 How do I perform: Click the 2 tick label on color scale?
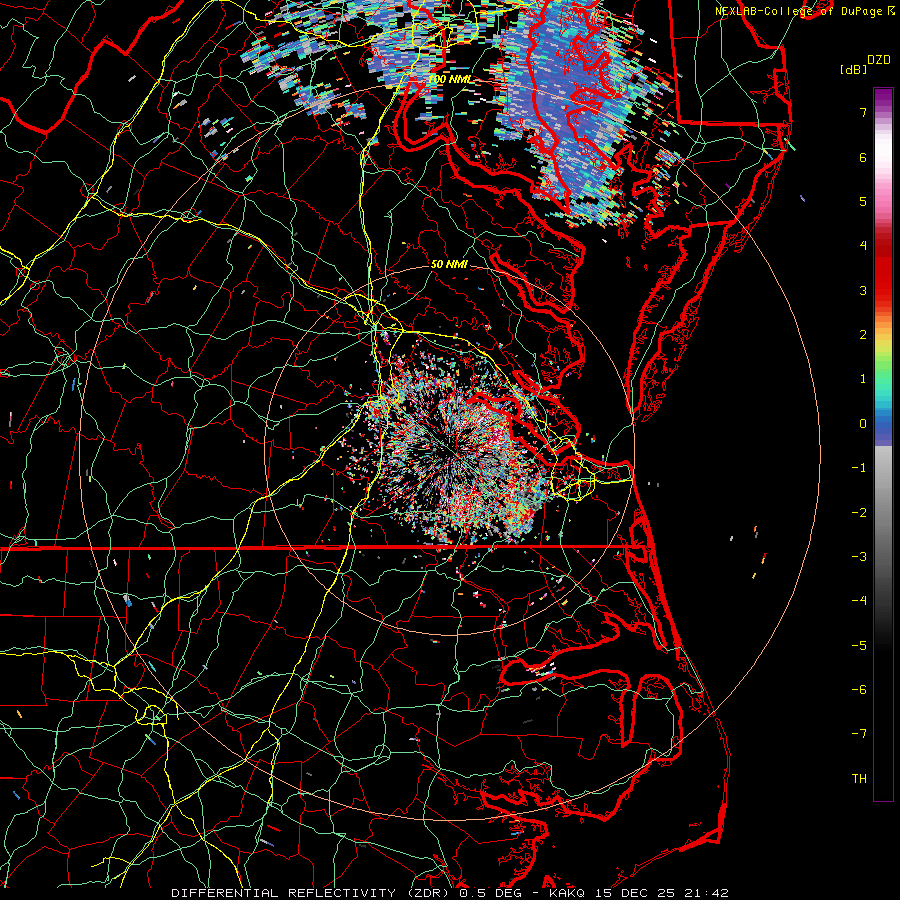[863, 335]
